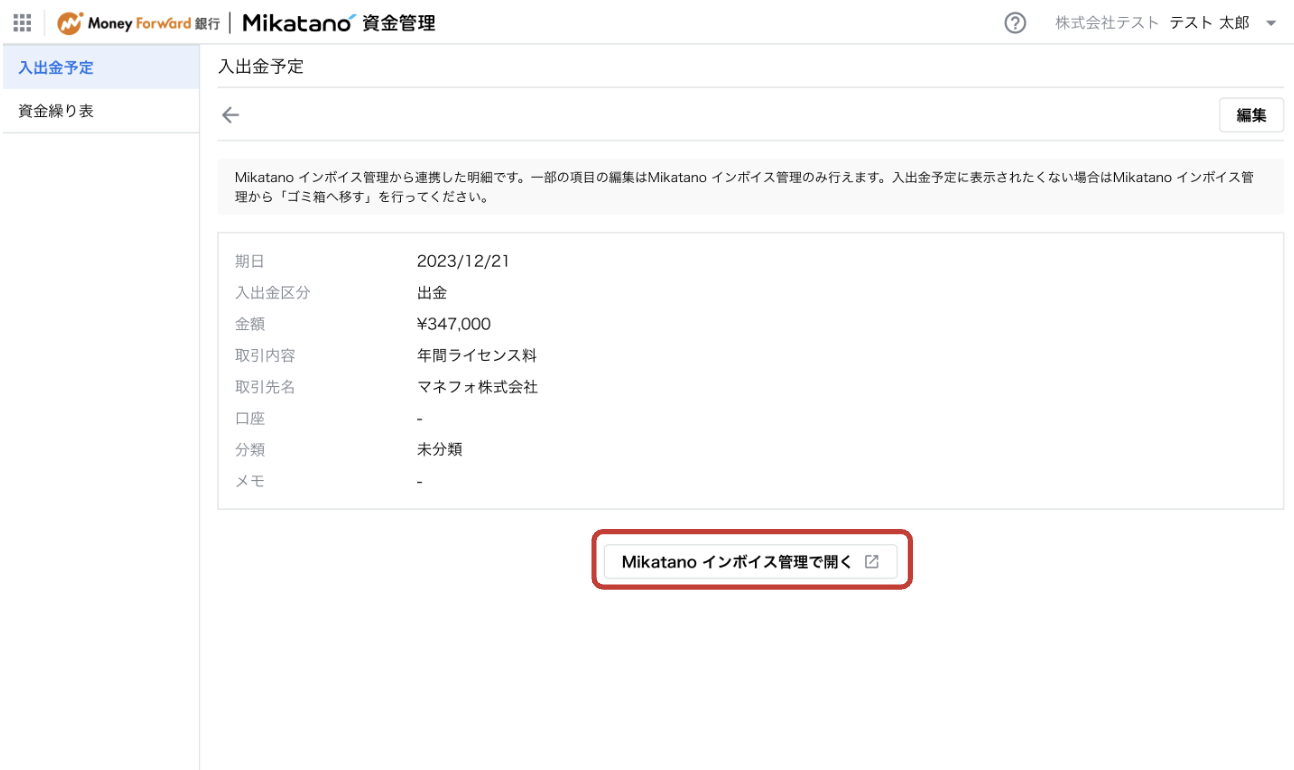Click the 株式会社テスト company name
The image size is (1294, 770).
1107,23
